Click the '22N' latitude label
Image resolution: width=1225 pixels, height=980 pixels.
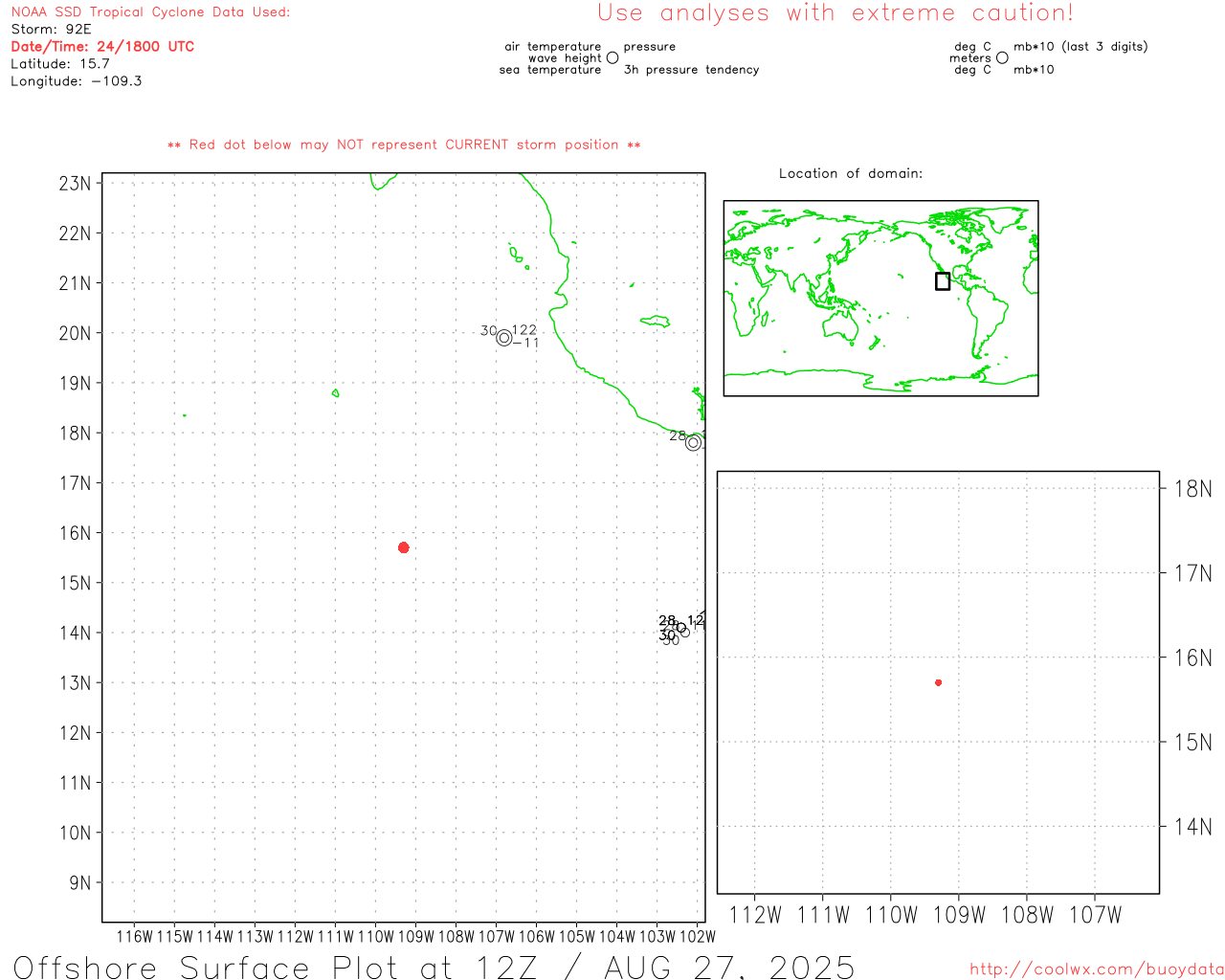click(76, 233)
